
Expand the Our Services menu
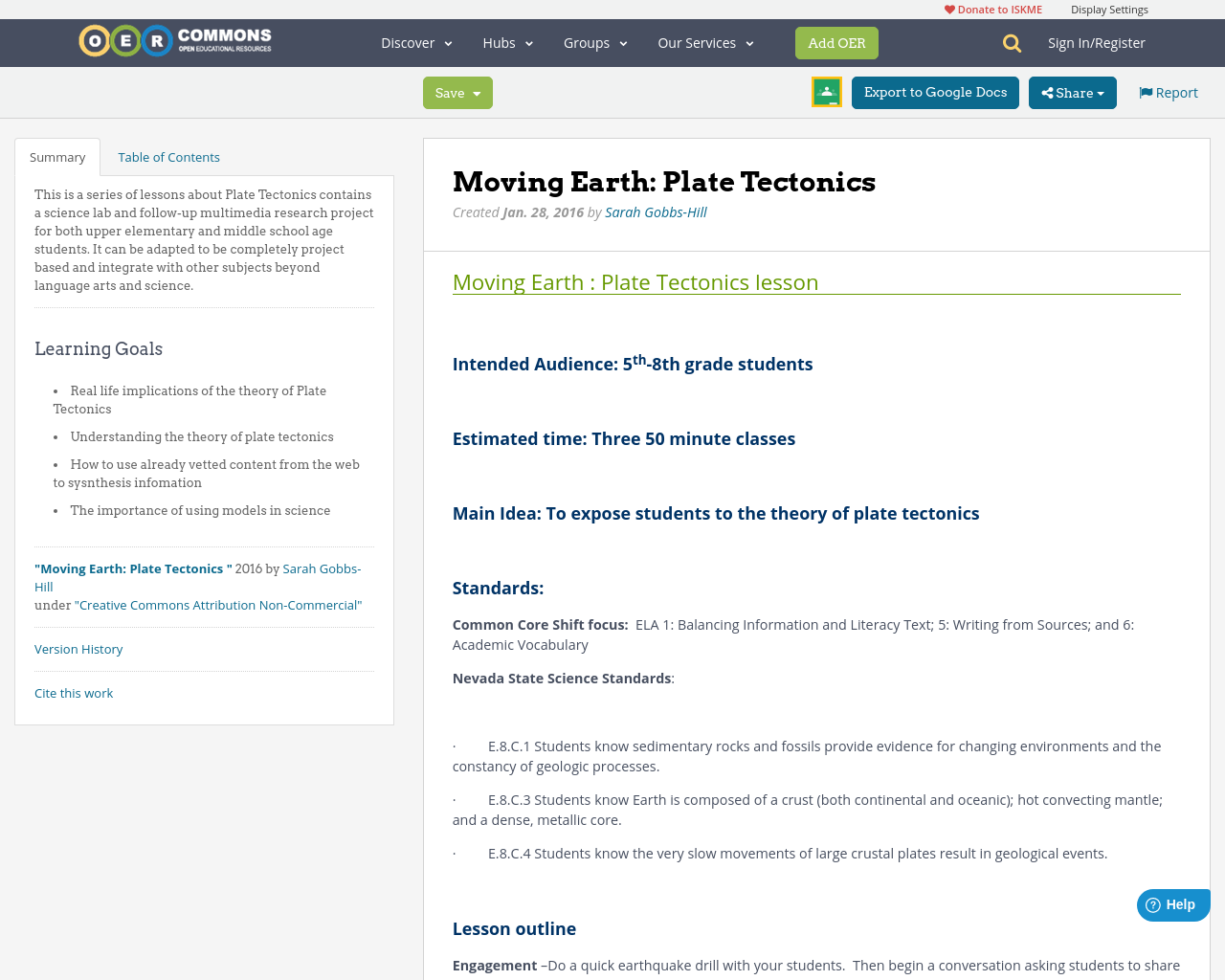click(704, 42)
